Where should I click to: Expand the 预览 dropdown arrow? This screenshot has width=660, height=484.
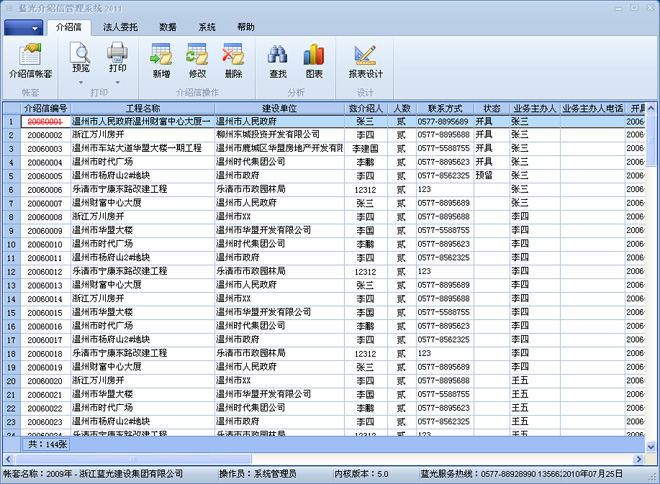[x=80, y=82]
